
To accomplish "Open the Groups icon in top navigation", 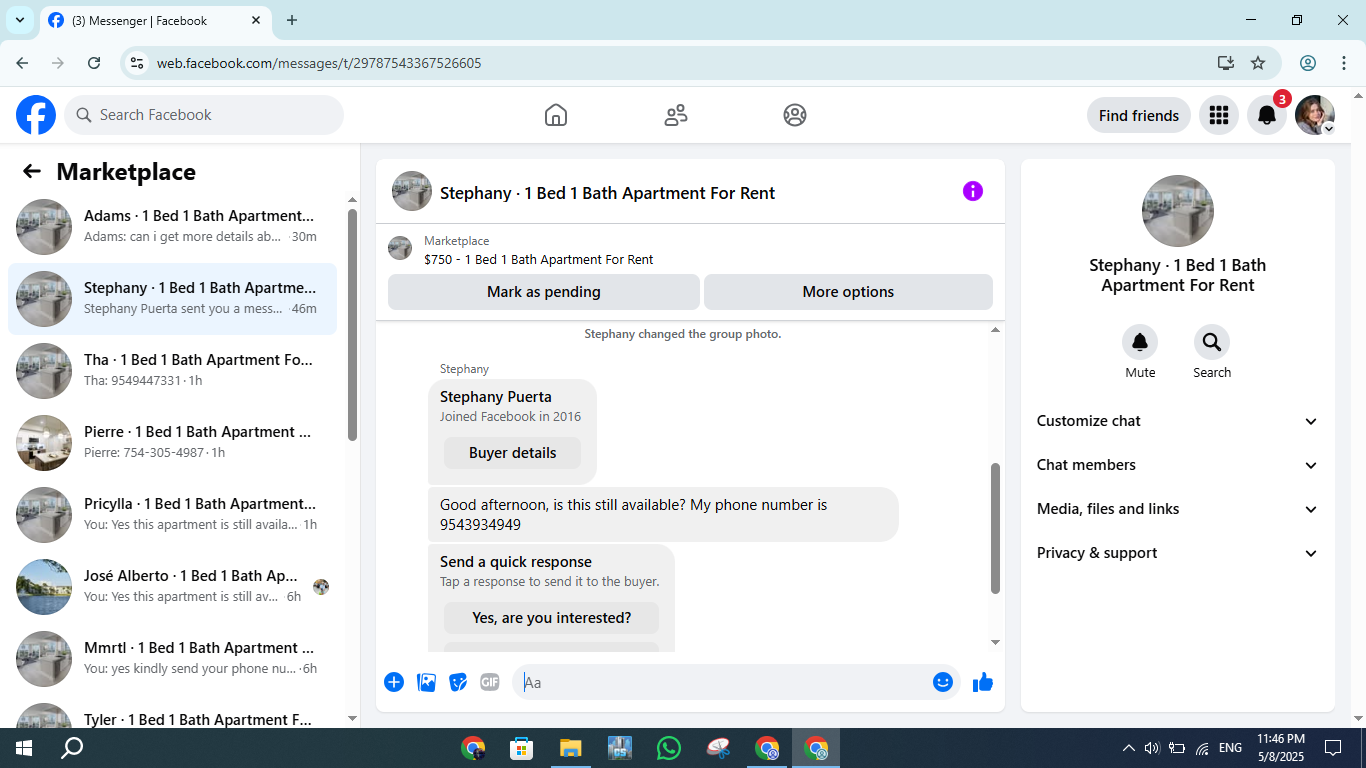I will pyautogui.click(x=795, y=115).
